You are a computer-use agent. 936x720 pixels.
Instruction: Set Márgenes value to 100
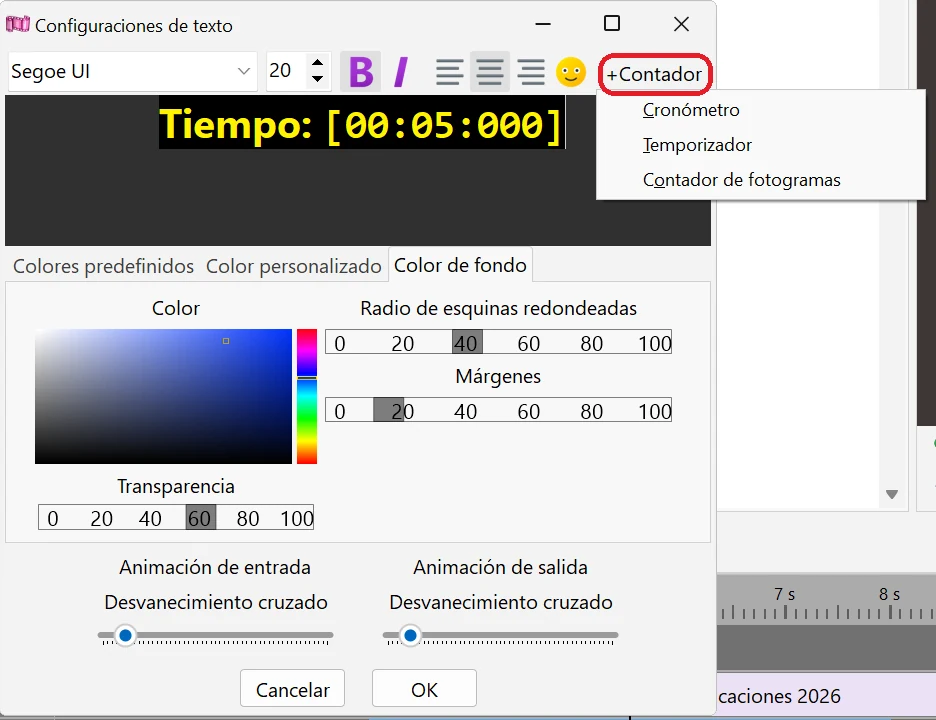pyautogui.click(x=654, y=411)
